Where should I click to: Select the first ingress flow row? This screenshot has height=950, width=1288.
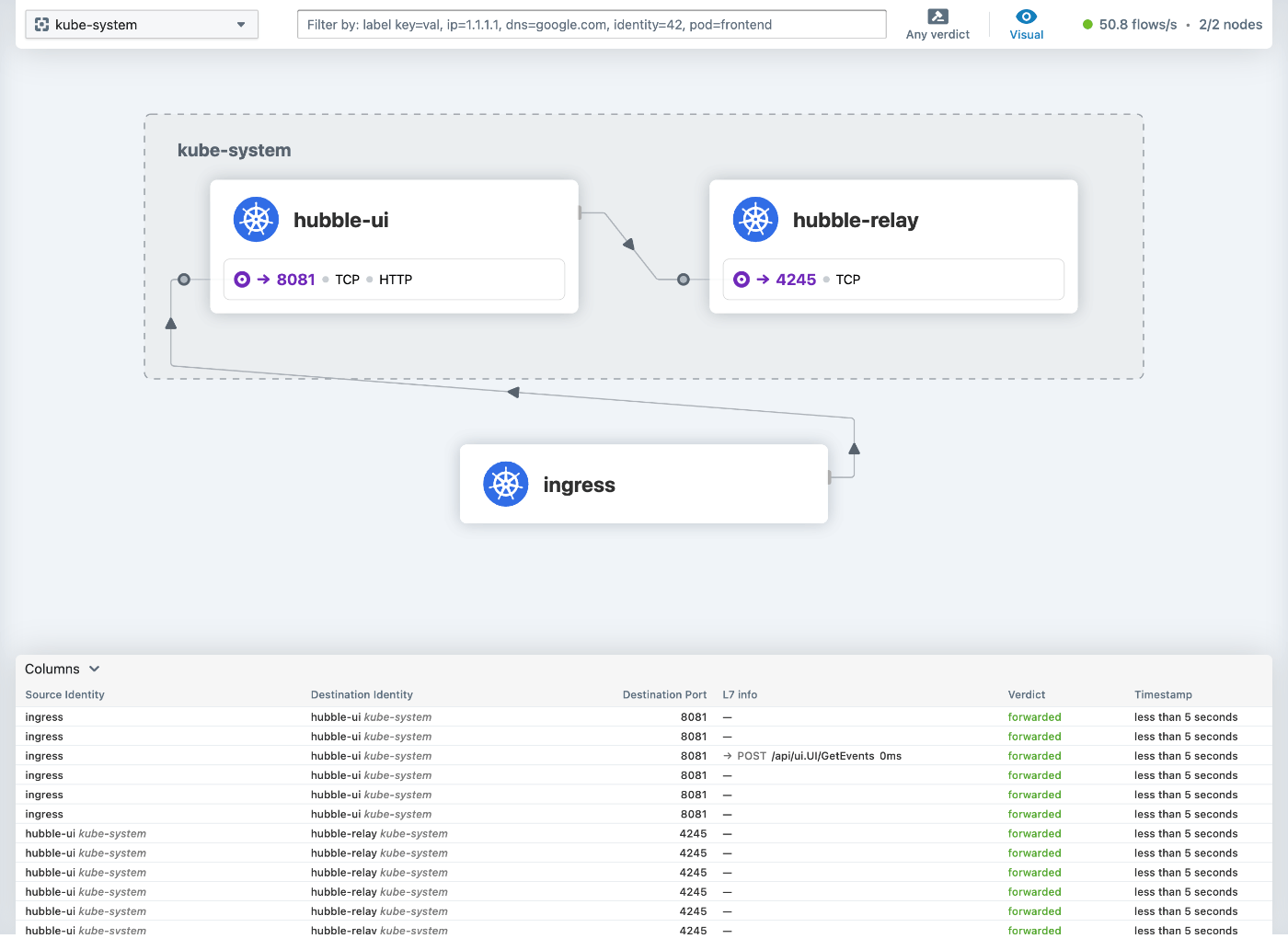click(644, 717)
